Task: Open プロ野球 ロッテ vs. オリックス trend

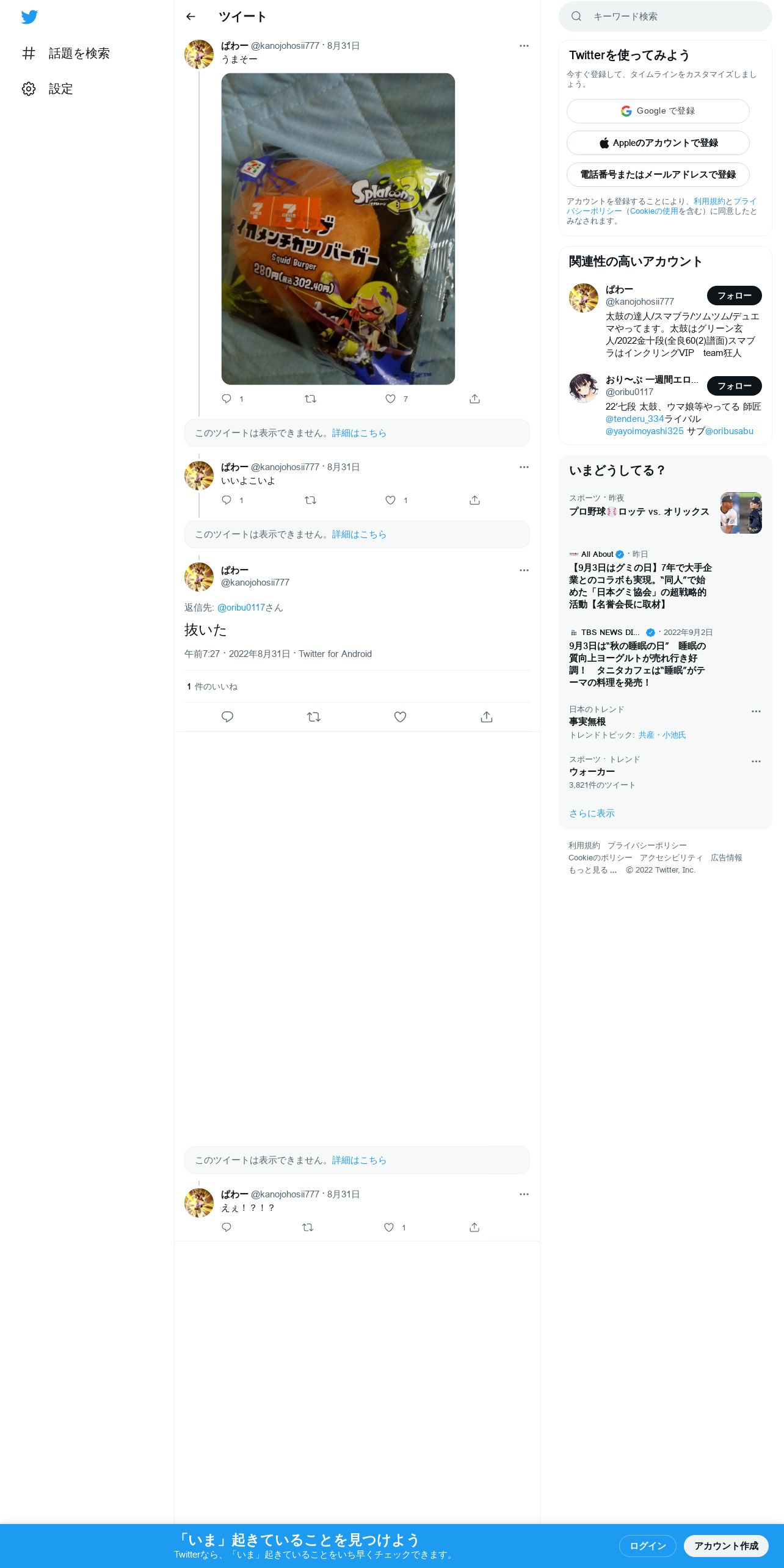Action: point(639,512)
